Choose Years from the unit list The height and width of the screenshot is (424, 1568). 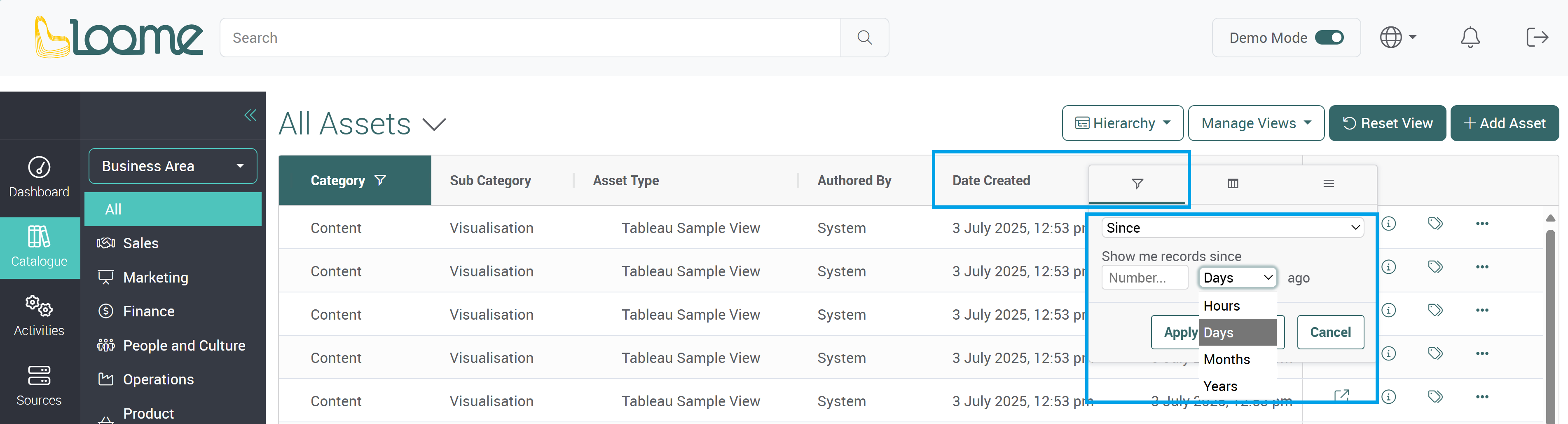click(1238, 386)
